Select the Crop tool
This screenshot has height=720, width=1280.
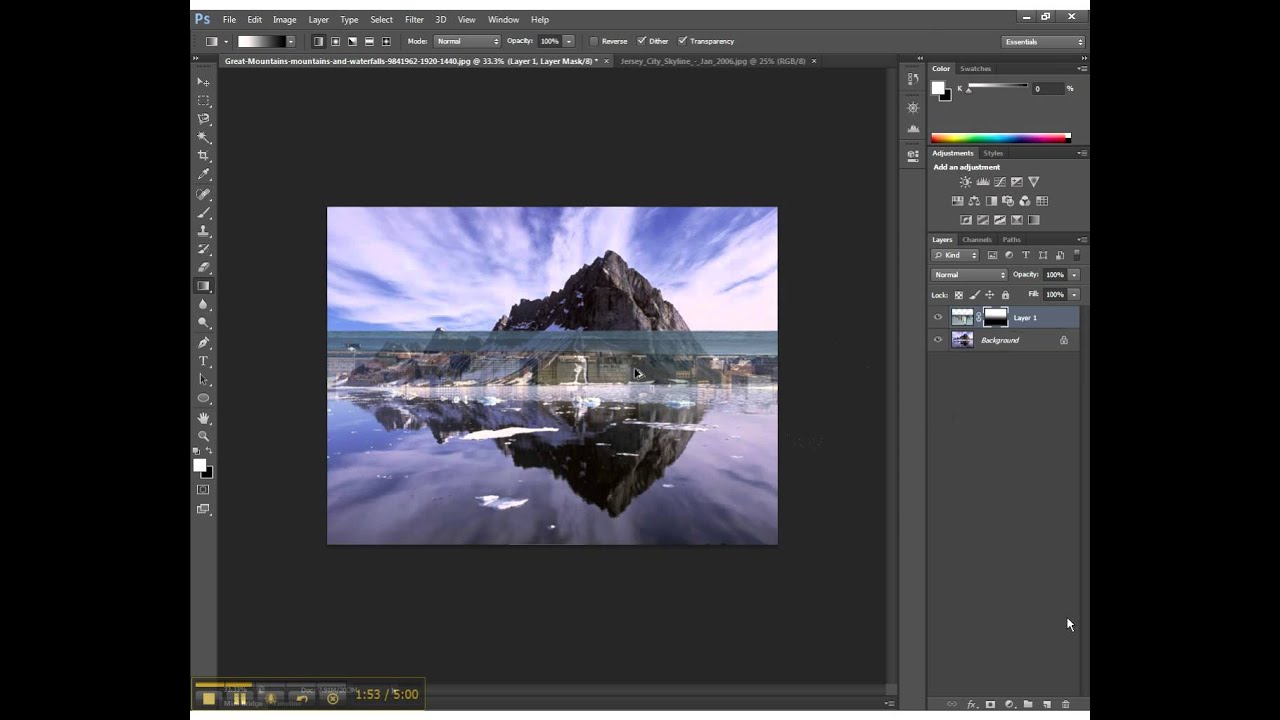click(204, 156)
